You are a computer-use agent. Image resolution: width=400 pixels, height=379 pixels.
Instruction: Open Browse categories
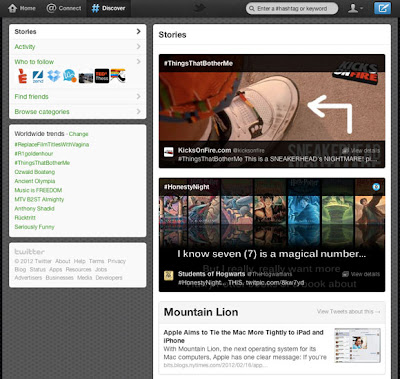click(42, 112)
